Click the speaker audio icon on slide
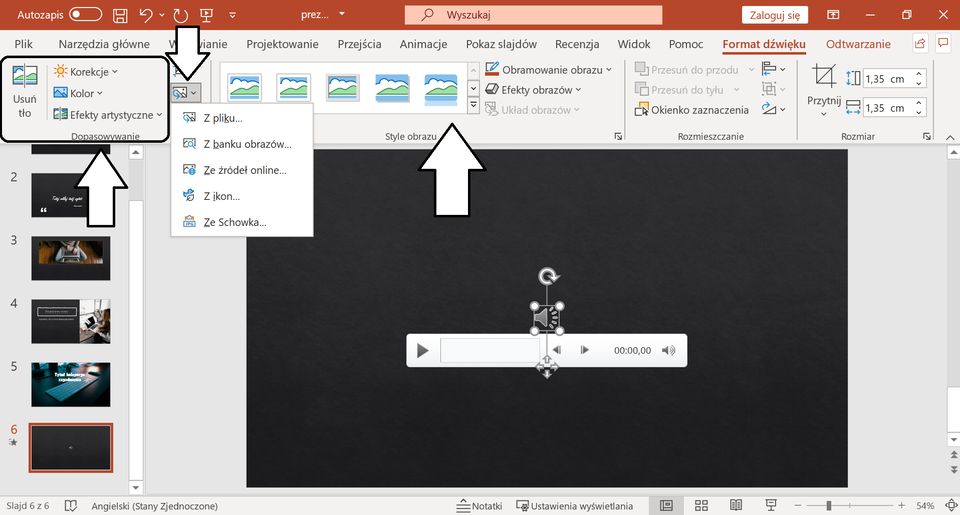This screenshot has height=515, width=960. point(546,317)
